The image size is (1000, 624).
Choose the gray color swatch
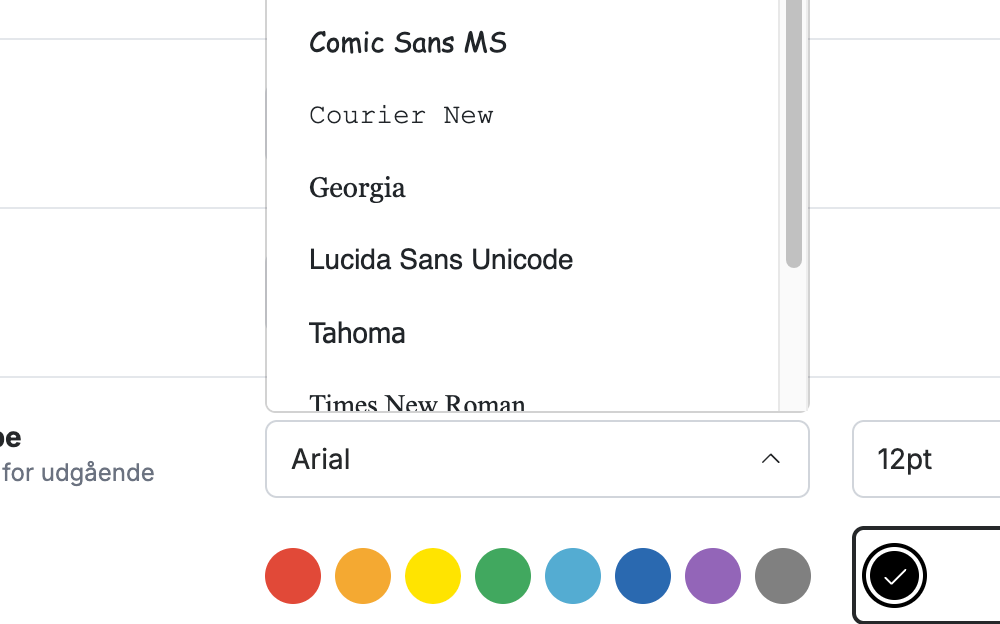tap(783, 576)
